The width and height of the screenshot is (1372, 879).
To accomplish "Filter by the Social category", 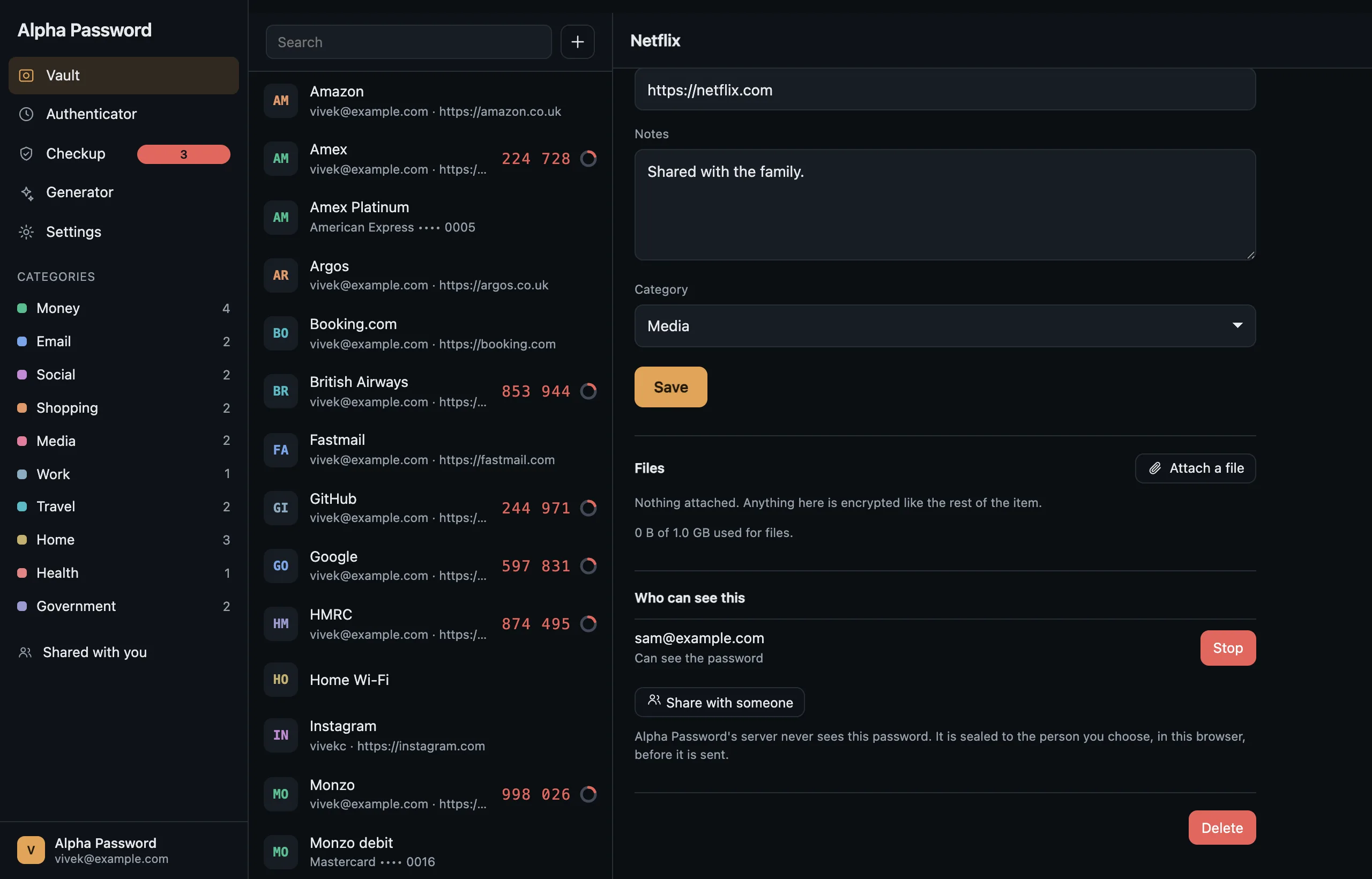I will point(124,375).
